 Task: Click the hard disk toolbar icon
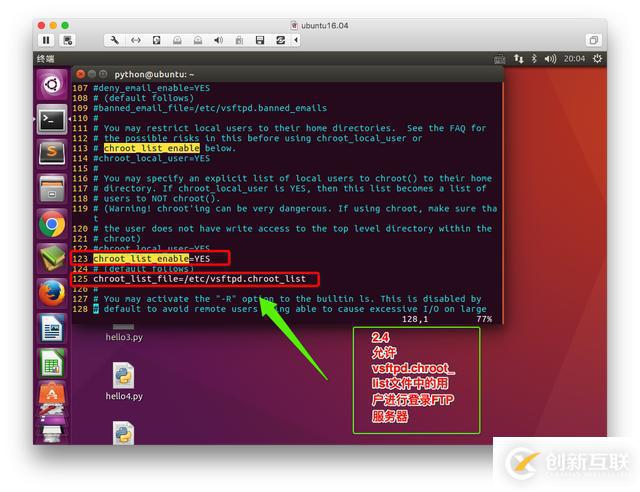pyautogui.click(x=156, y=40)
